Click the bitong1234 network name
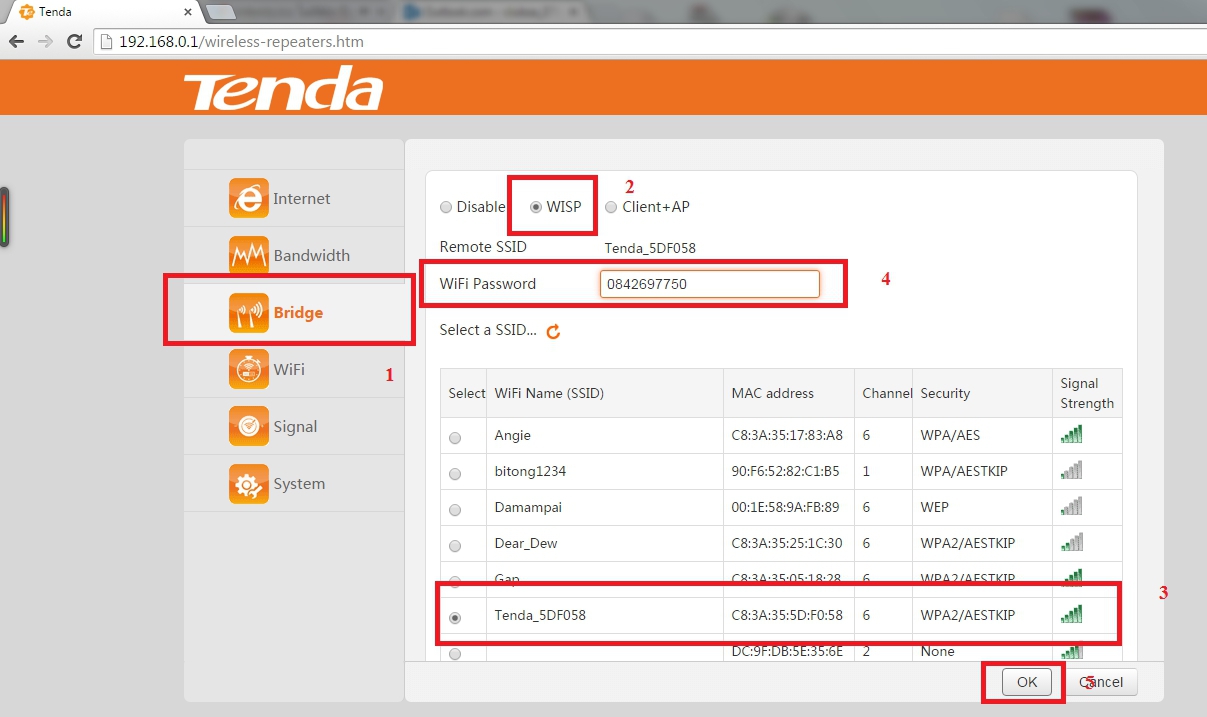Screen dimensions: 1207x717 coord(530,471)
